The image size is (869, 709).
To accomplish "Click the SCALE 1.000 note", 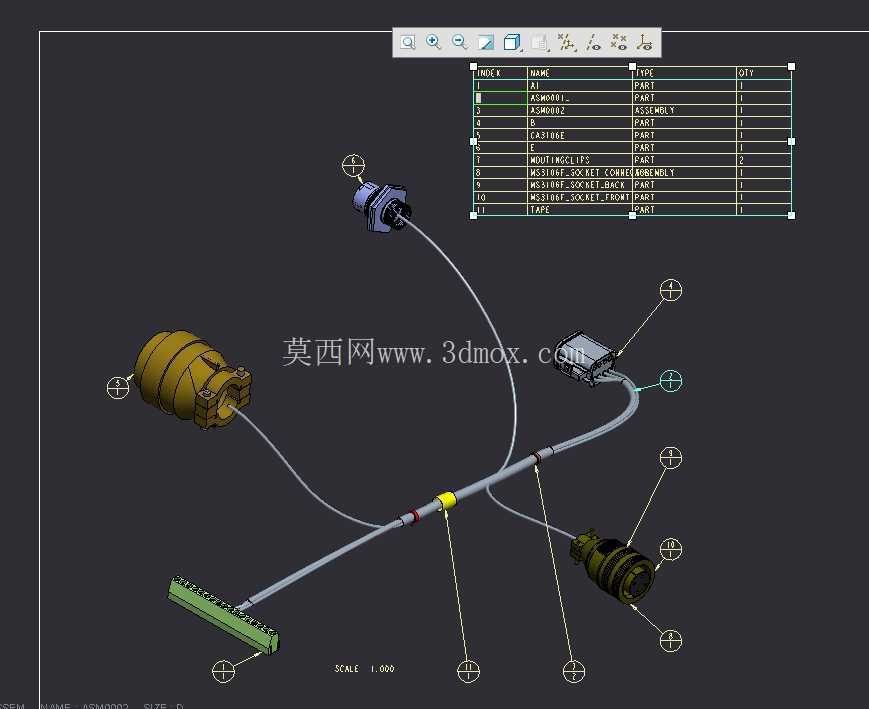I will pyautogui.click(x=365, y=669).
